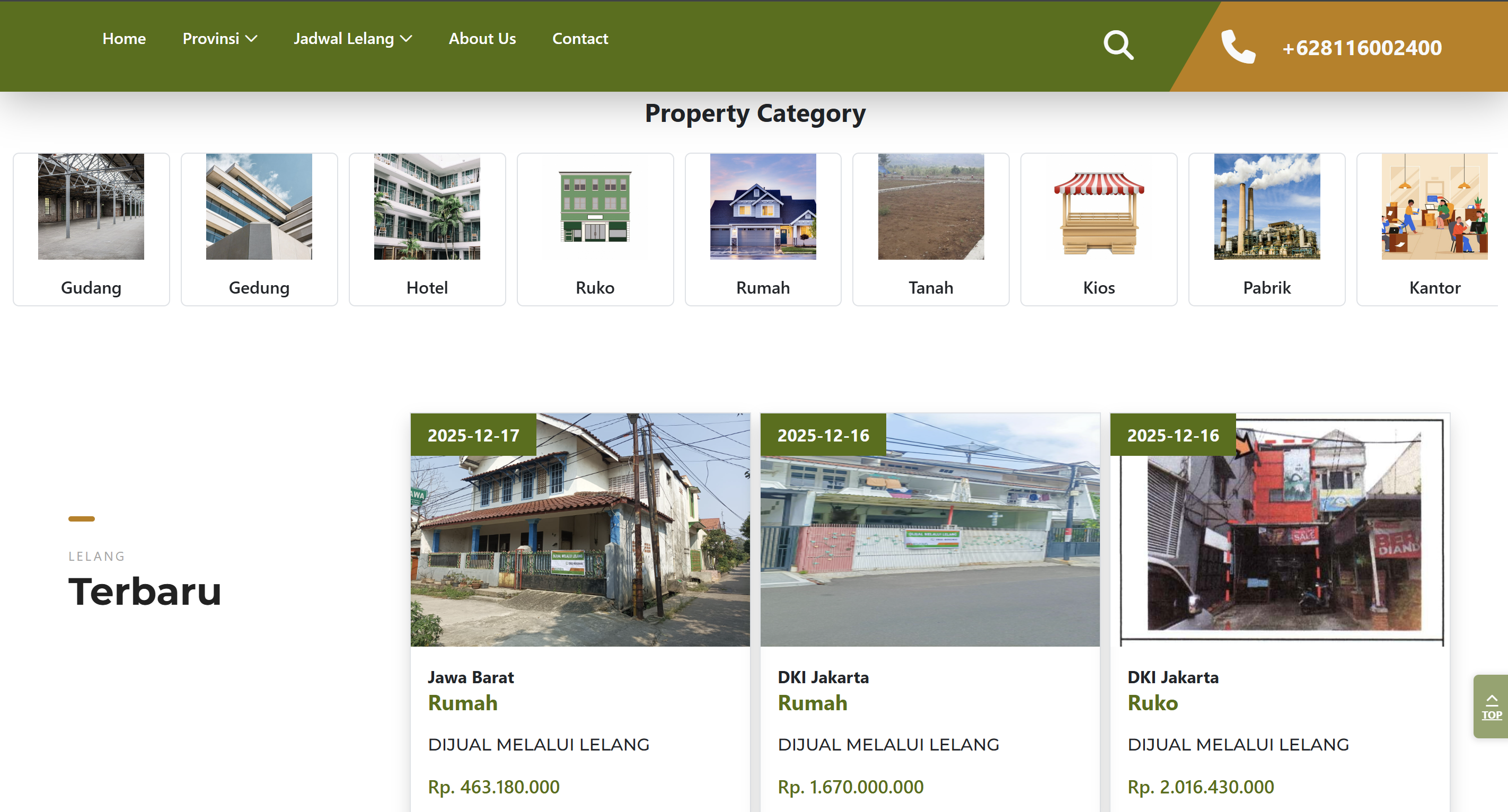Open the Gudang warehouse category image

pyautogui.click(x=91, y=207)
